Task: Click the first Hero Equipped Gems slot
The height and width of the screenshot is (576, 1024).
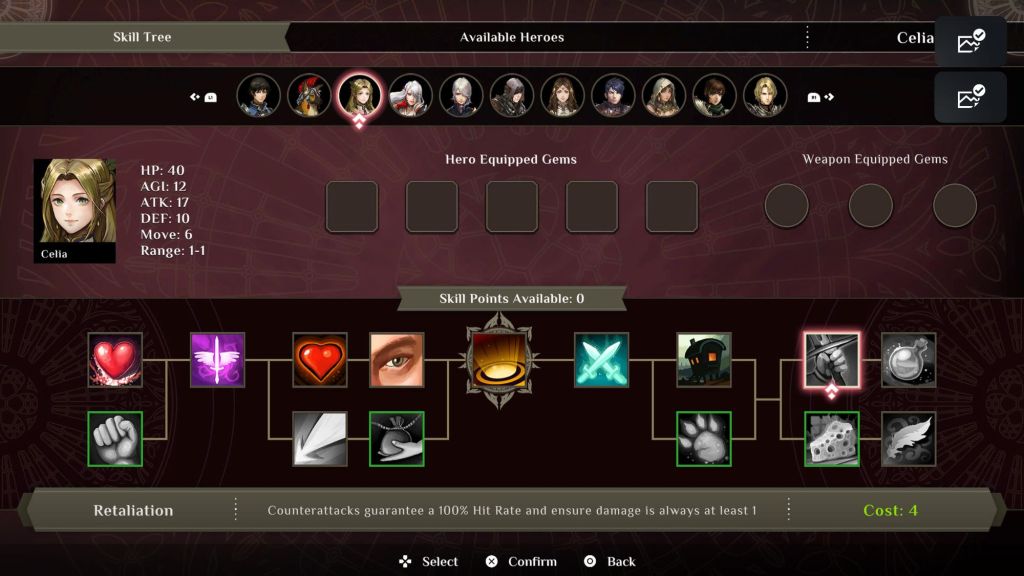Action: click(x=352, y=207)
